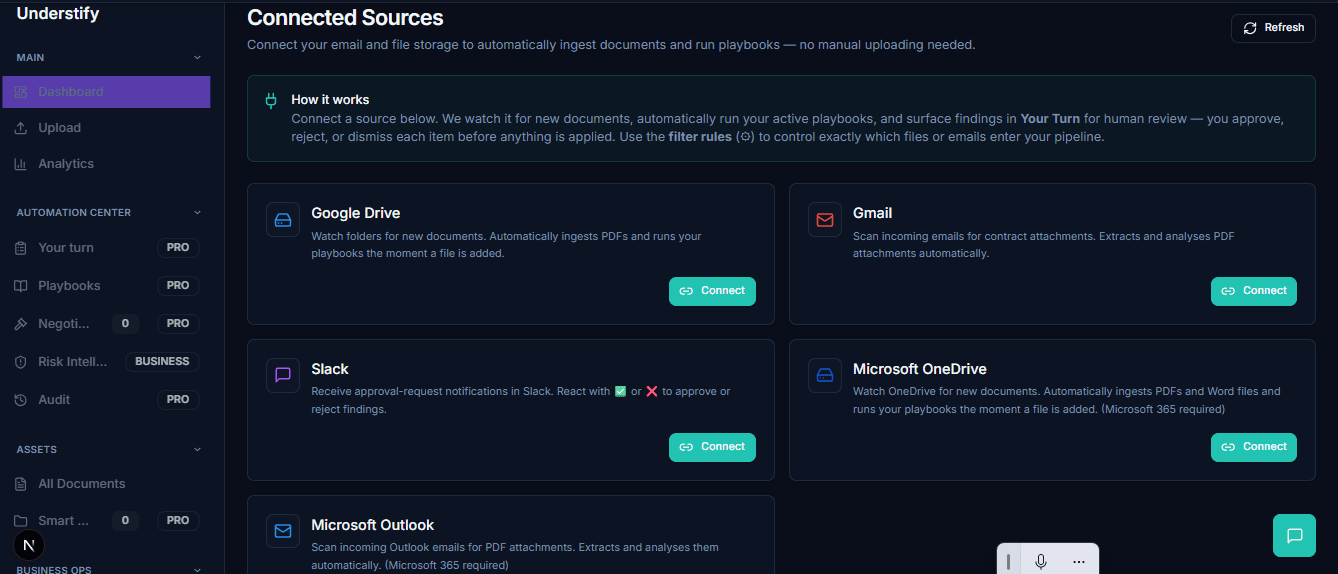This screenshot has width=1338, height=574.
Task: Open the Analytics page
Action: click(x=106, y=164)
